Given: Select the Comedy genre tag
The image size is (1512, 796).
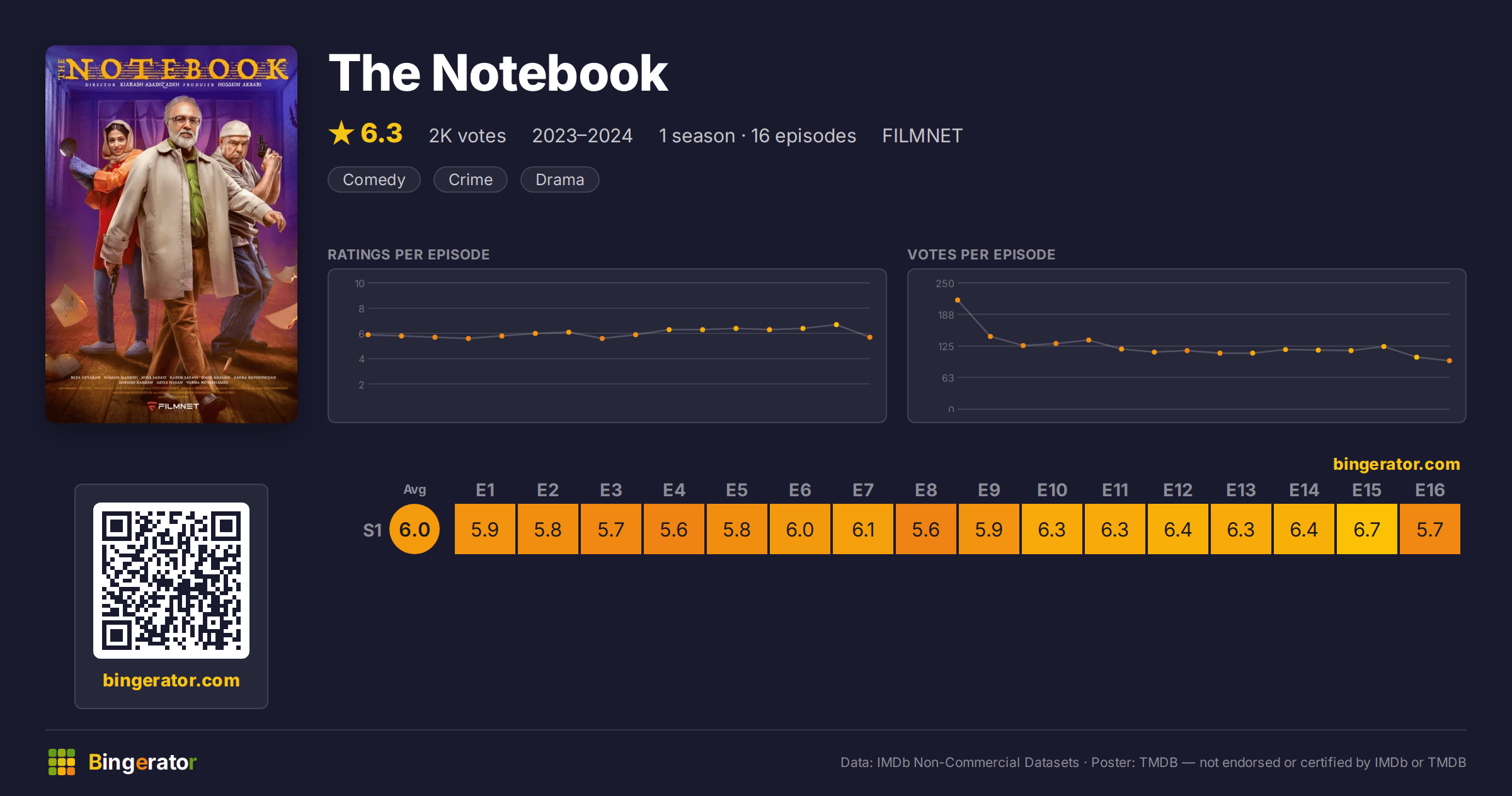Looking at the screenshot, I should pyautogui.click(x=374, y=179).
